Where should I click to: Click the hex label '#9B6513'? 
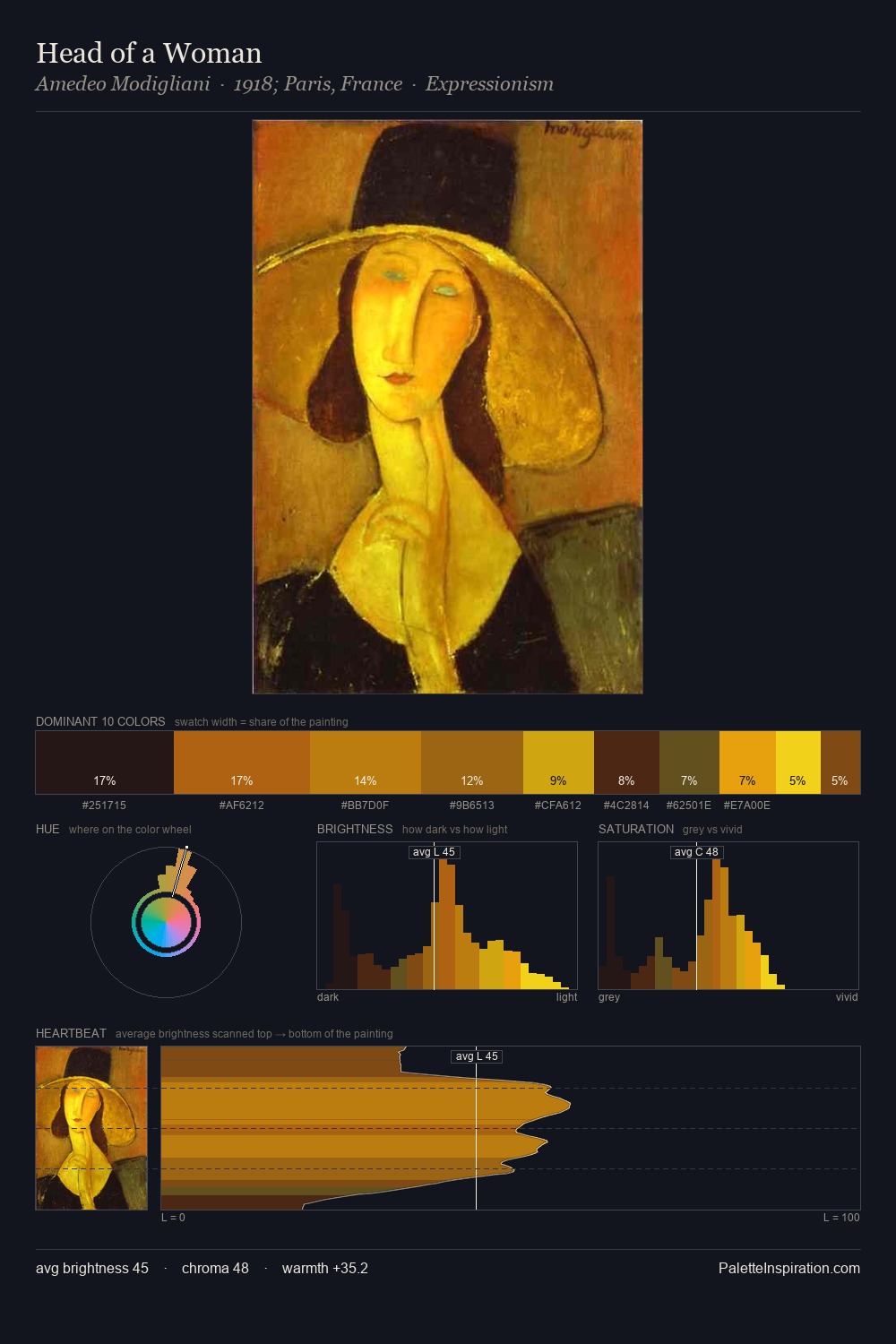click(472, 805)
